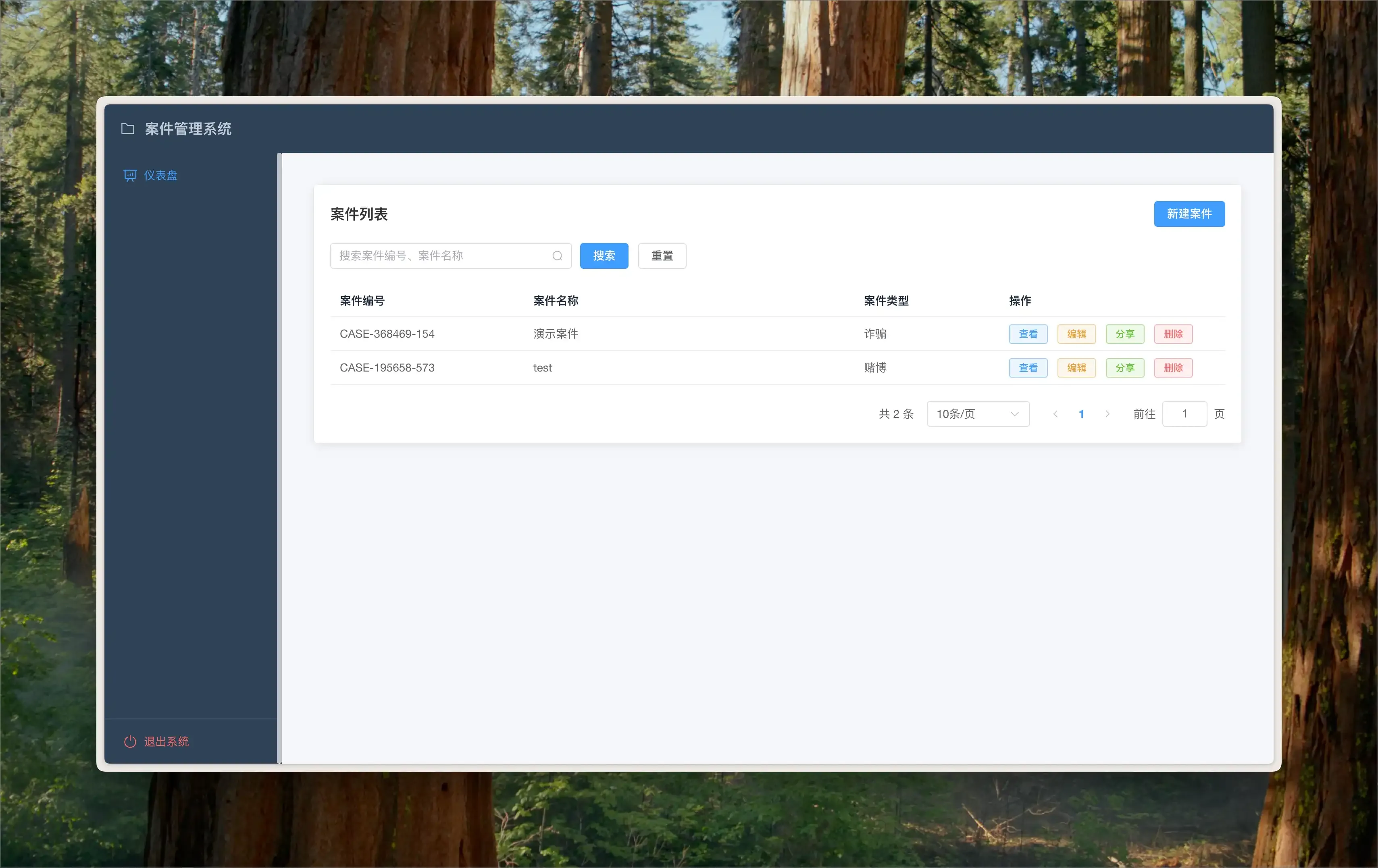Select the 仪表盘 dashboard icon in sidebar
Image resolution: width=1378 pixels, height=868 pixels.
(131, 175)
